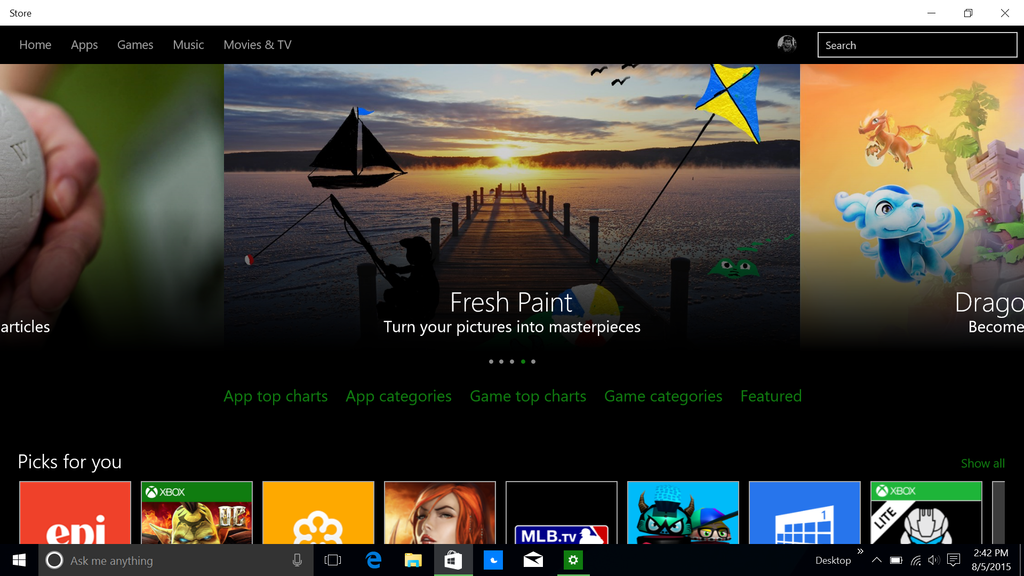Open the Action Center notification icon
This screenshot has width=1024, height=576.
pyautogui.click(x=952, y=560)
